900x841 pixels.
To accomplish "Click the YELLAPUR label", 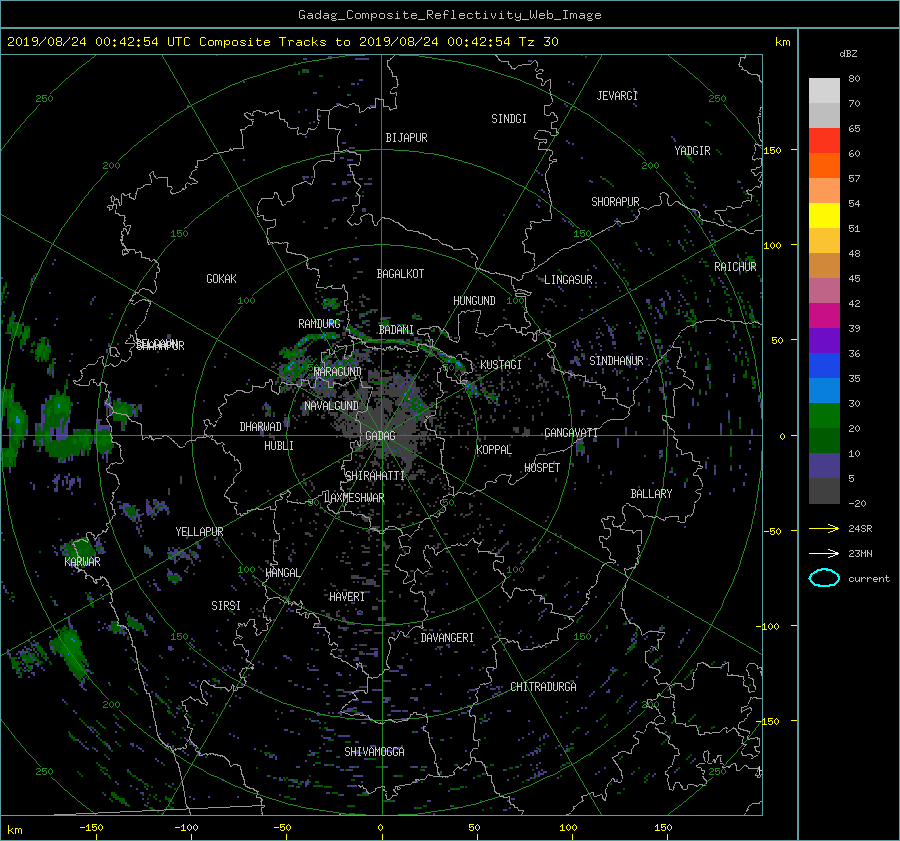I will click(x=199, y=532).
